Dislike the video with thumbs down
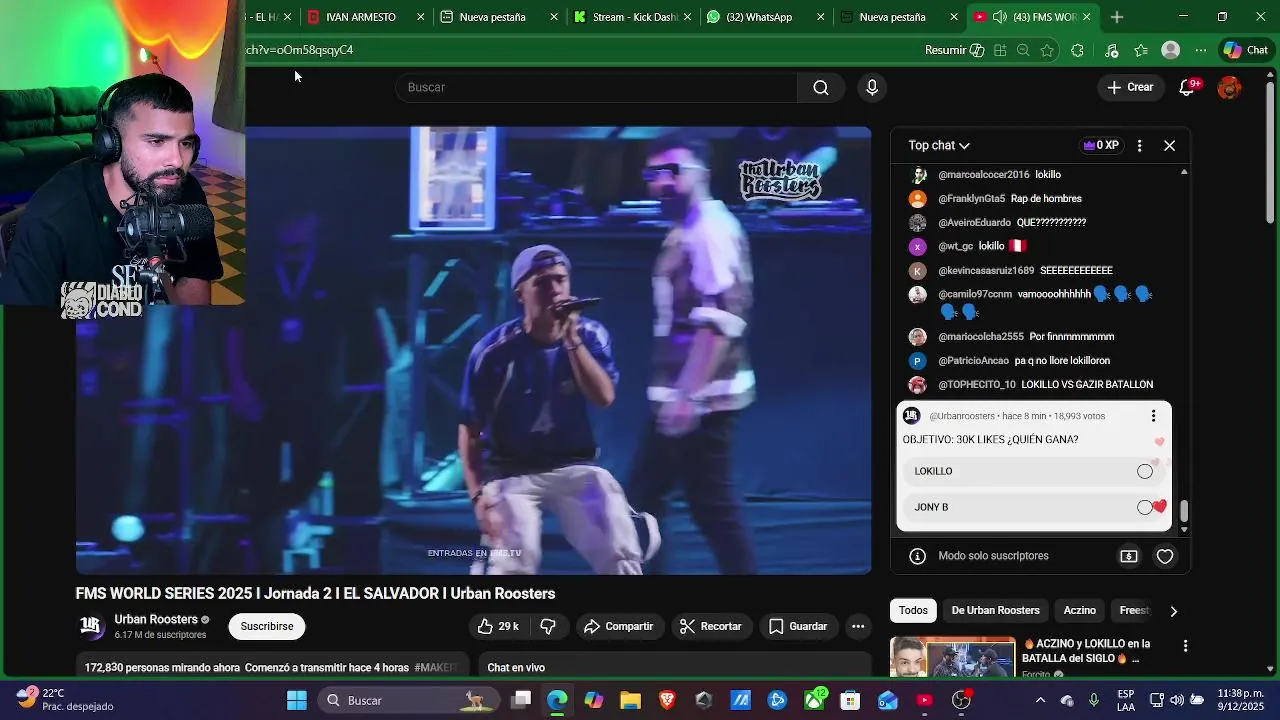This screenshot has height=720, width=1280. pos(548,626)
